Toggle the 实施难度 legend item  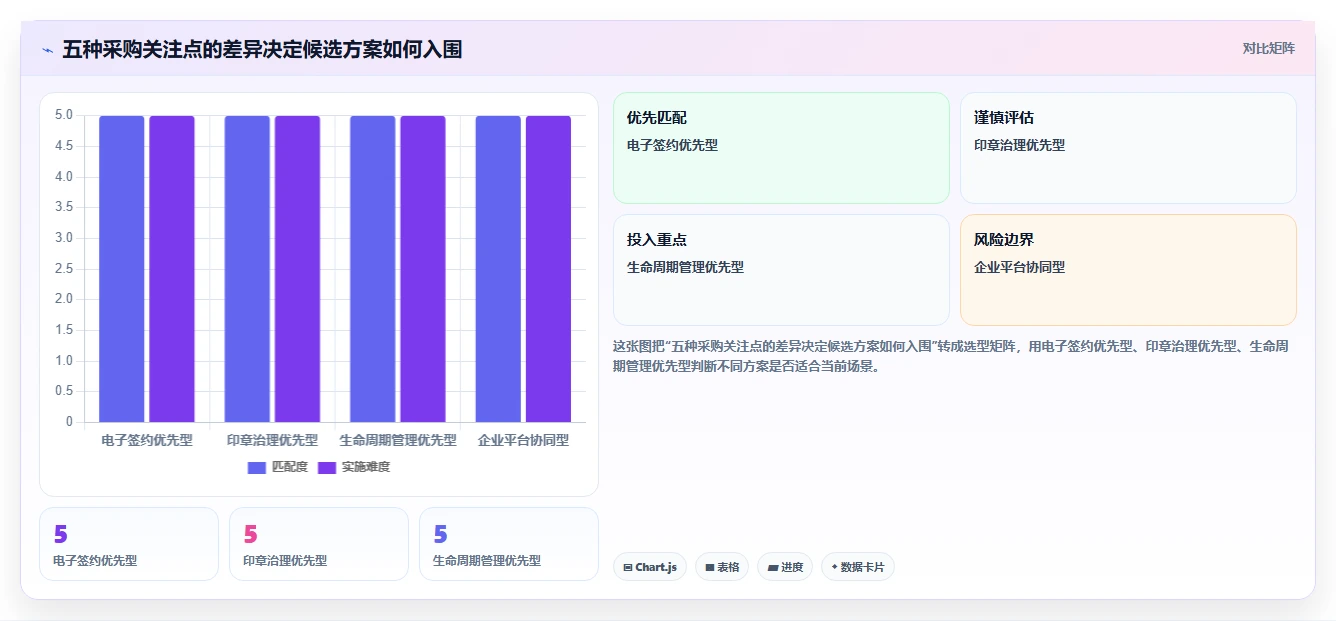(354, 467)
